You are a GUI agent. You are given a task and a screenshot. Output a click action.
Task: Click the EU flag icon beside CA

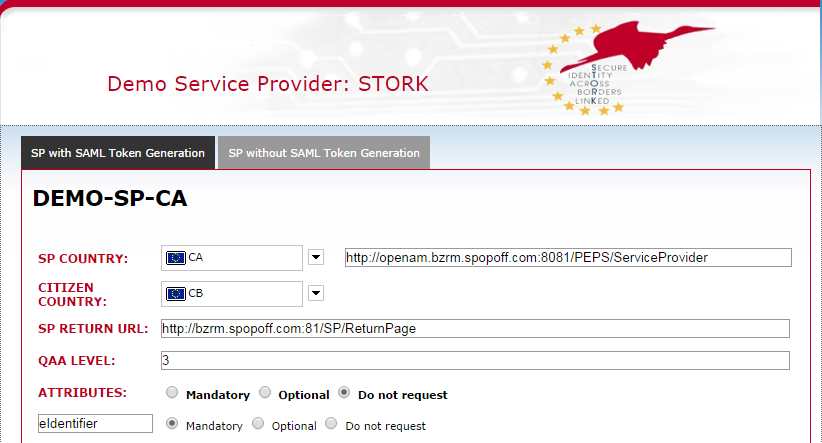[176, 257]
